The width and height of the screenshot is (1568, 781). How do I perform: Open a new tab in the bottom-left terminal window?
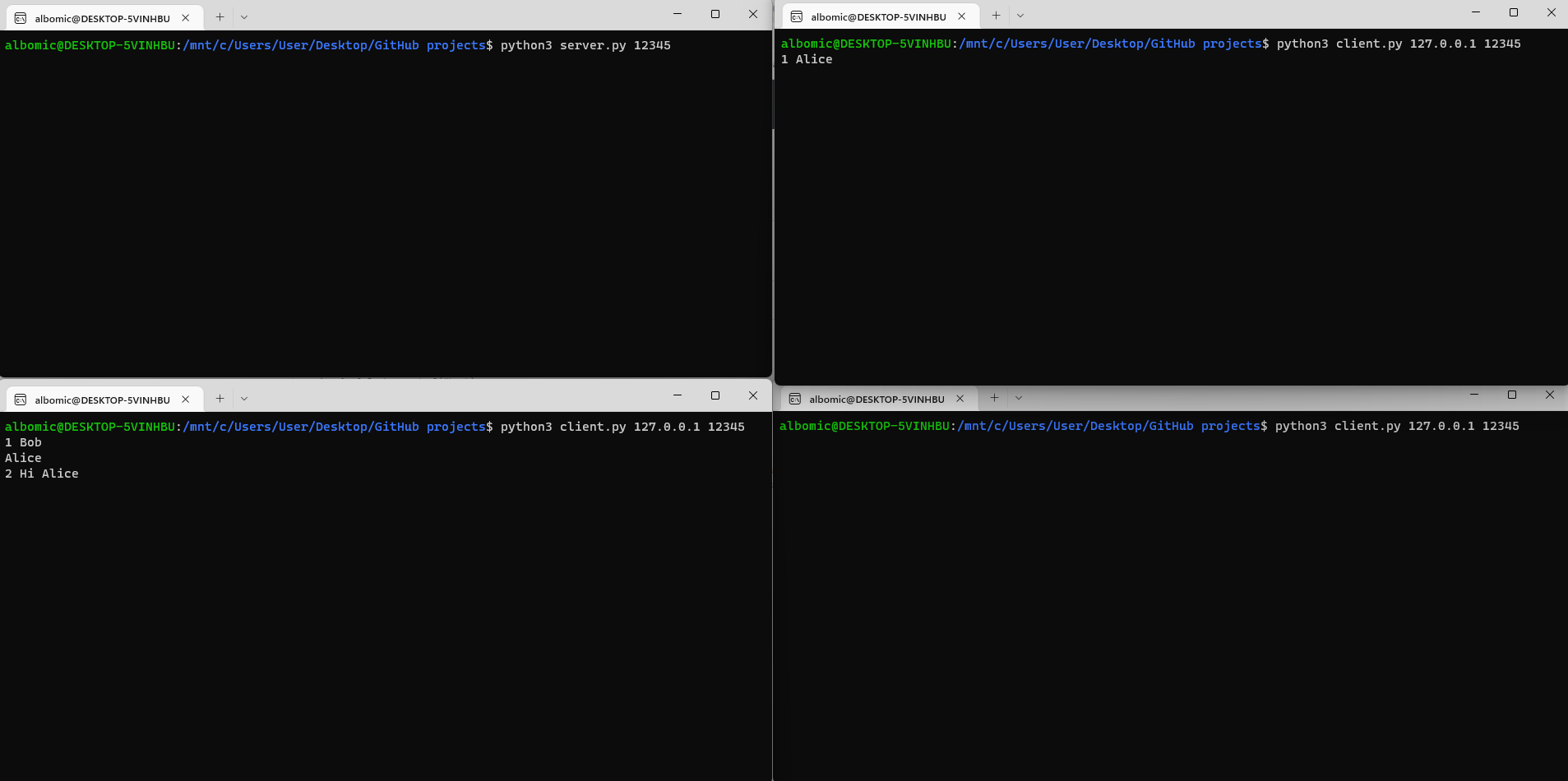220,399
